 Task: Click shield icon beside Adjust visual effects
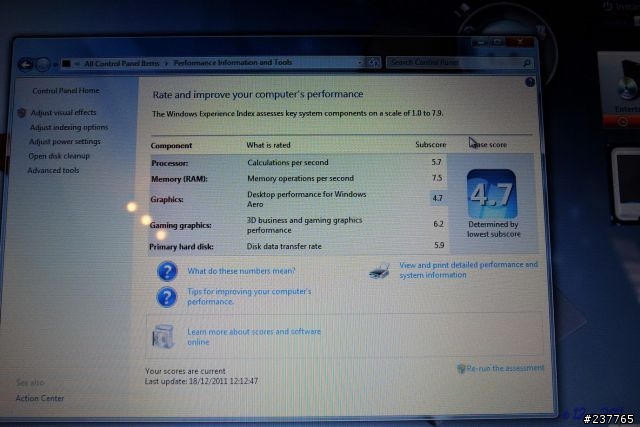(x=22, y=113)
